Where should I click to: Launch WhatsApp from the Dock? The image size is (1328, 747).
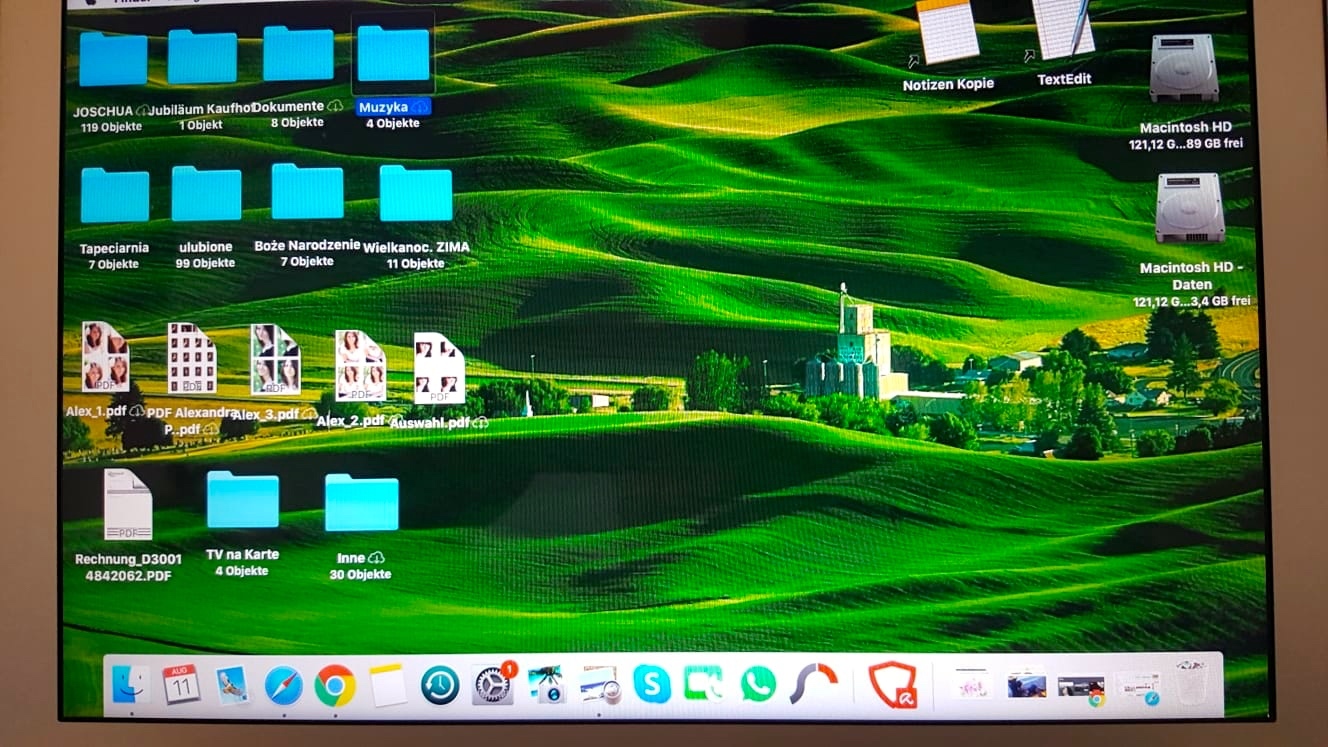point(758,685)
